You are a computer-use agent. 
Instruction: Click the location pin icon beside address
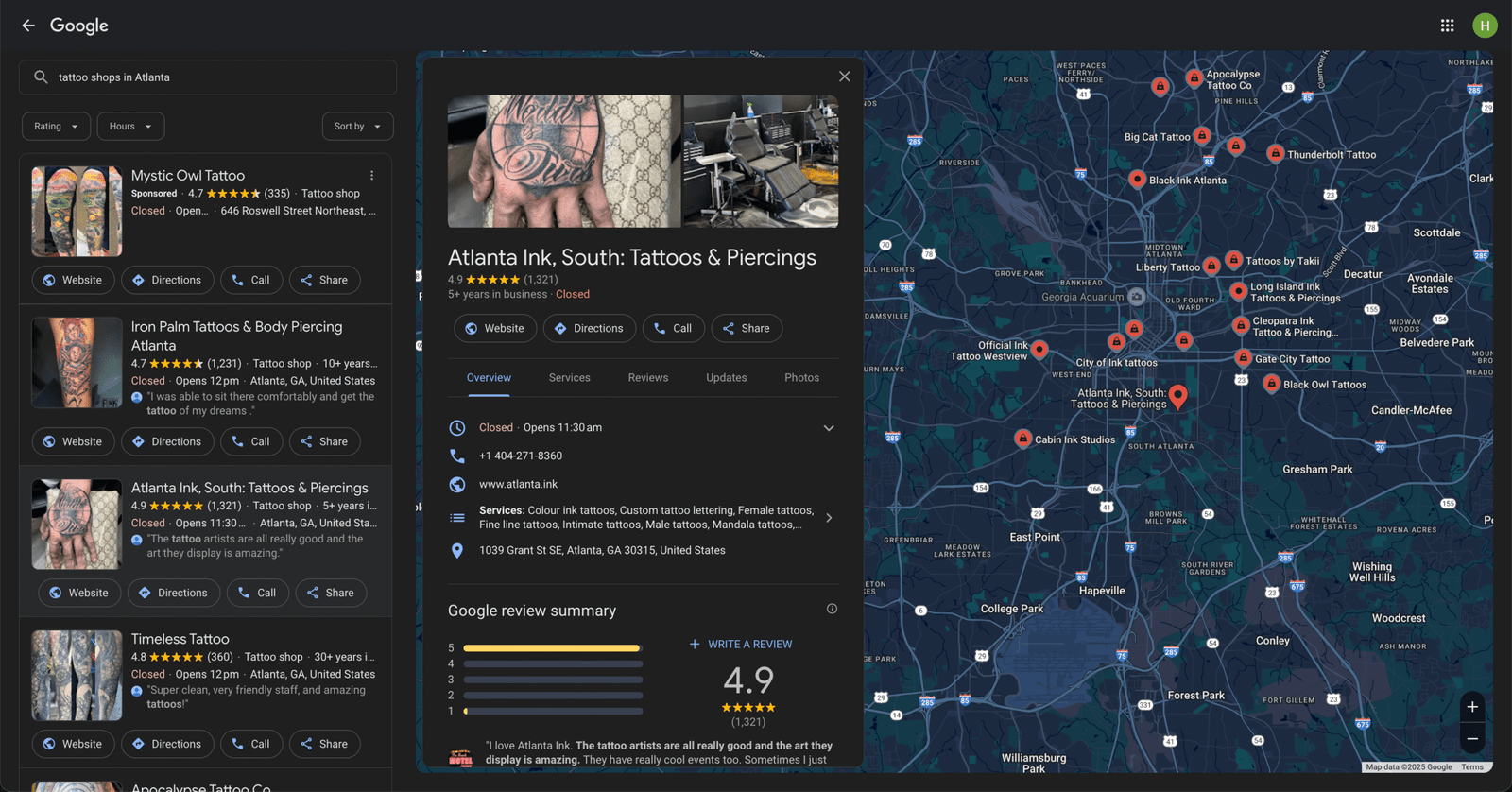457,551
